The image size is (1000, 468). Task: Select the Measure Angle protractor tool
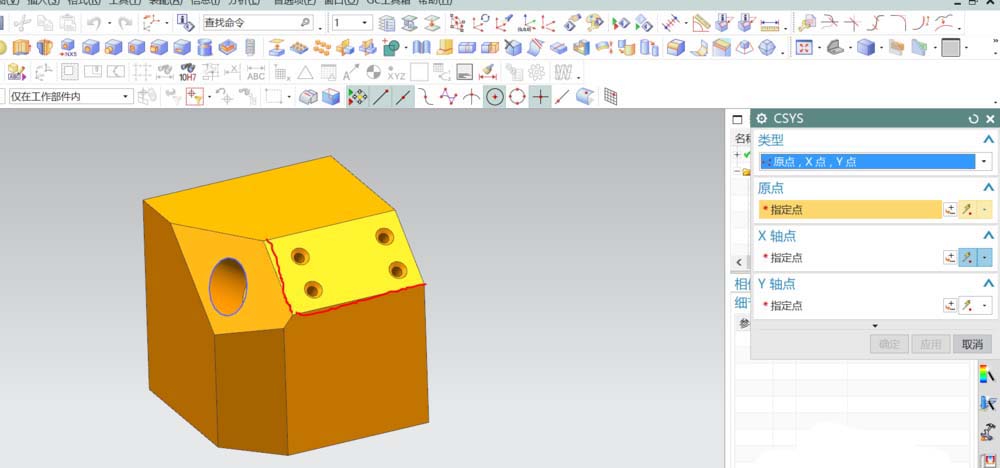point(702,24)
